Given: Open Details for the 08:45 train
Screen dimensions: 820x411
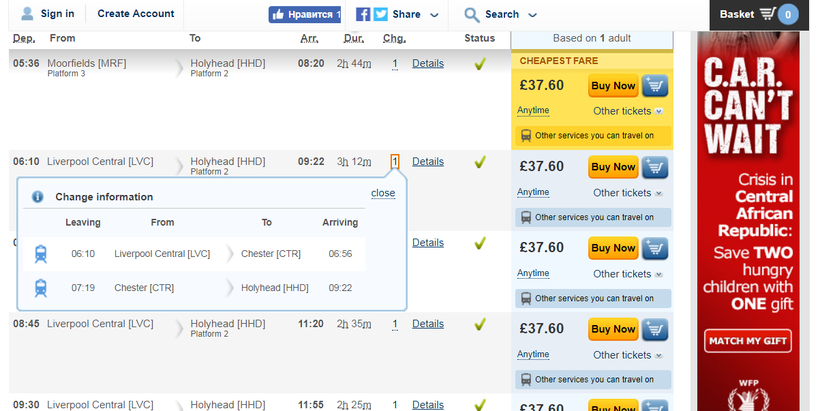Looking at the screenshot, I should [x=427, y=324].
